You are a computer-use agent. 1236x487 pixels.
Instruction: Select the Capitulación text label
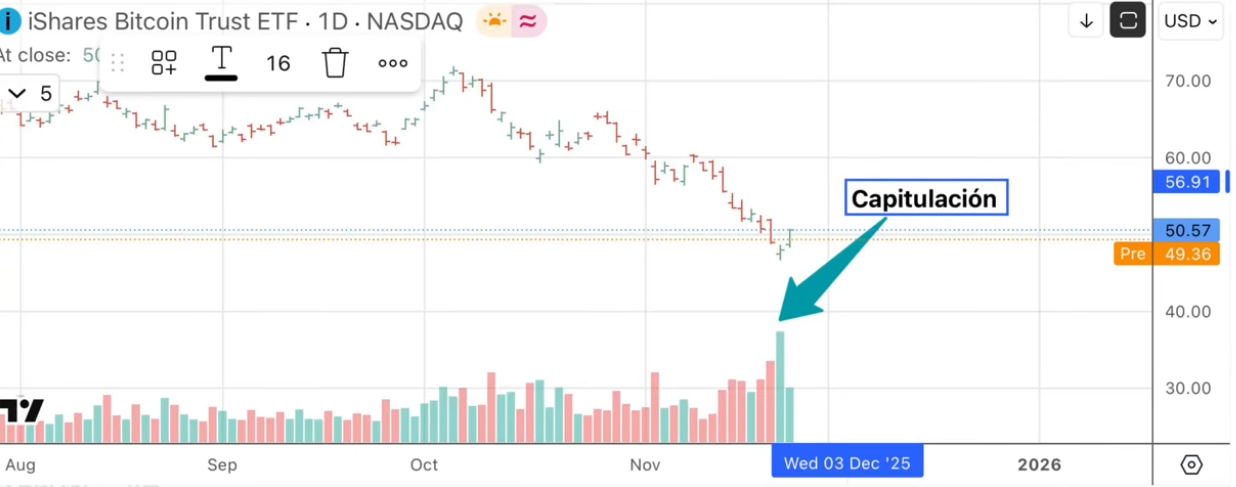(x=925, y=199)
